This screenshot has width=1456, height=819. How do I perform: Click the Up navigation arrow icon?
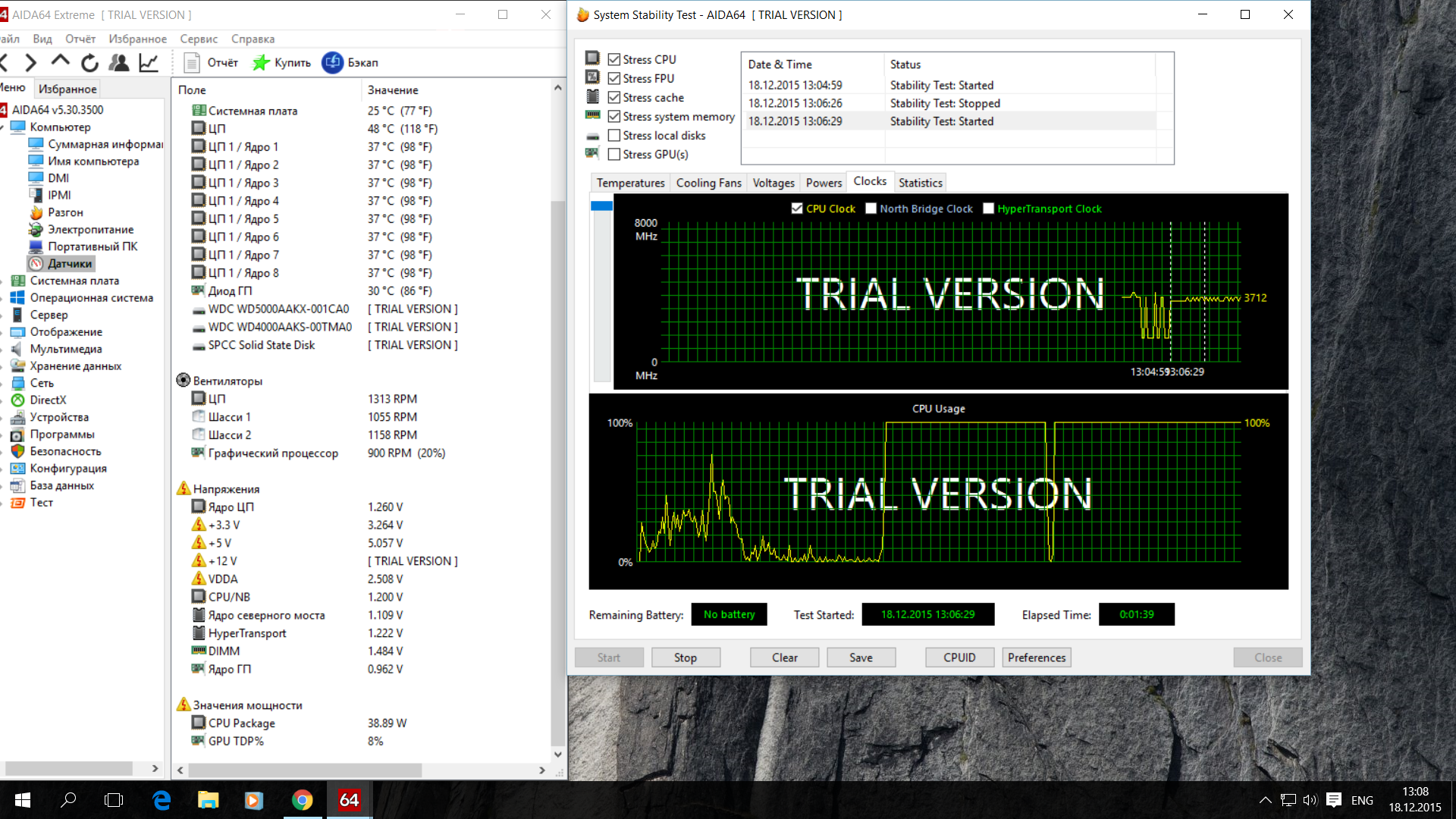60,62
